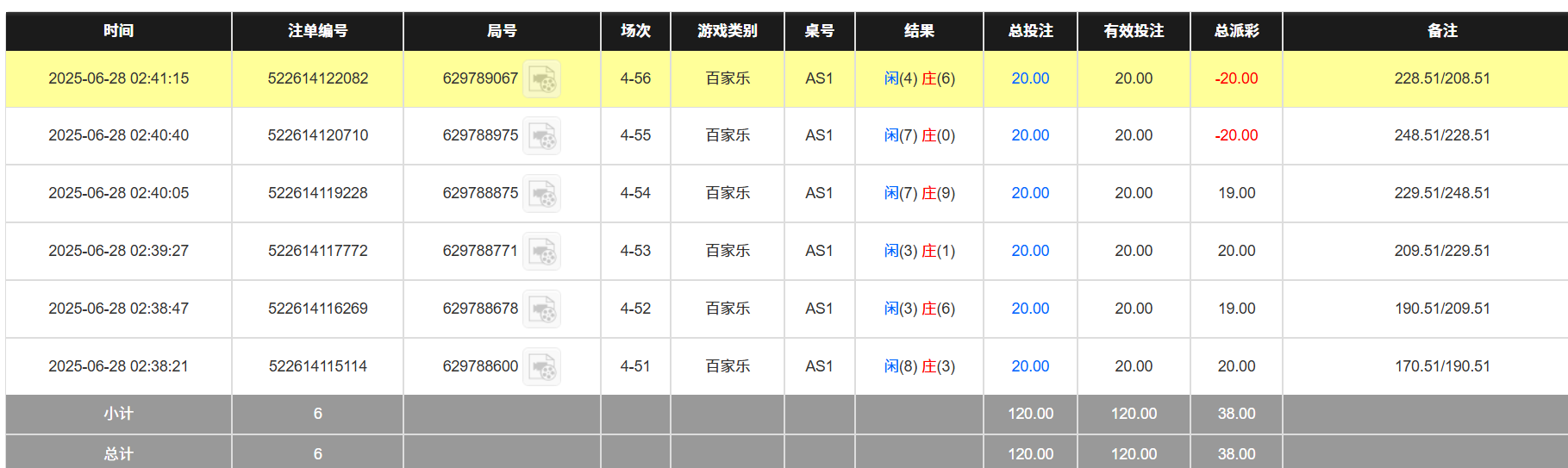
Task: Open the 总投注 amount for round 4-54
Action: click(x=1030, y=193)
